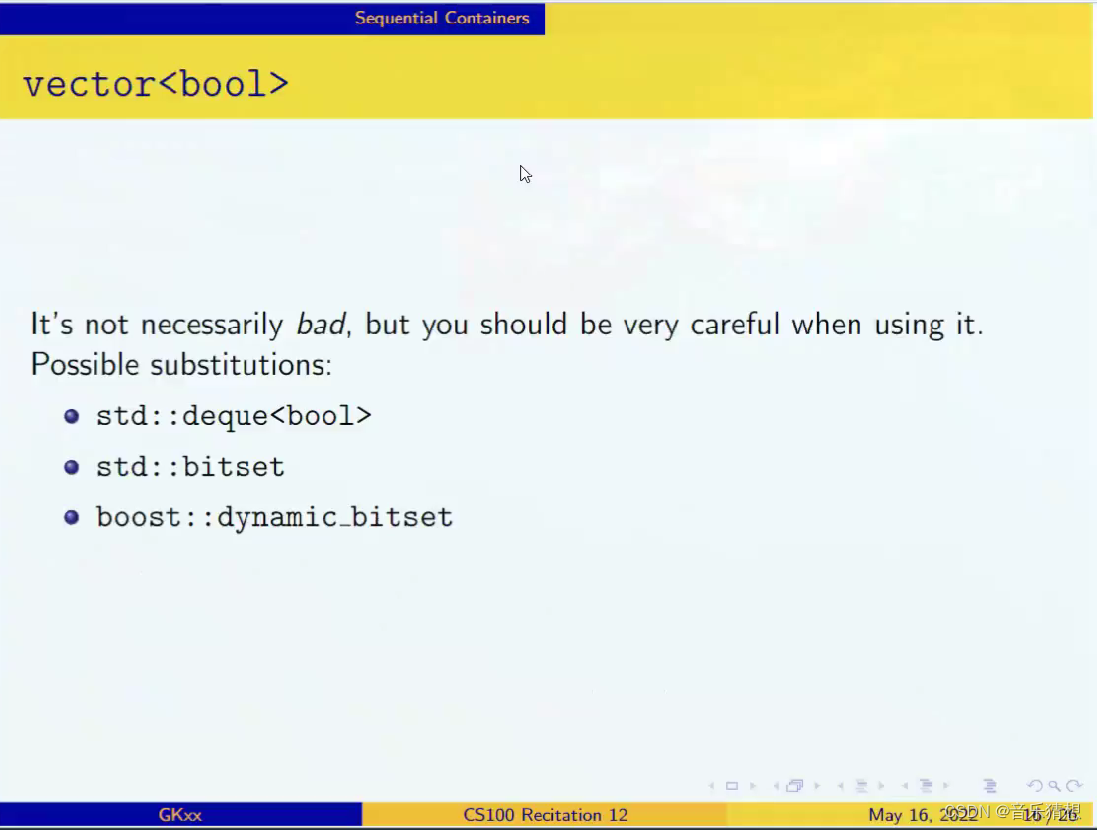Image resolution: width=1097 pixels, height=830 pixels.
Task: Click the std::deque<bool> bullet item
Action: [234, 416]
